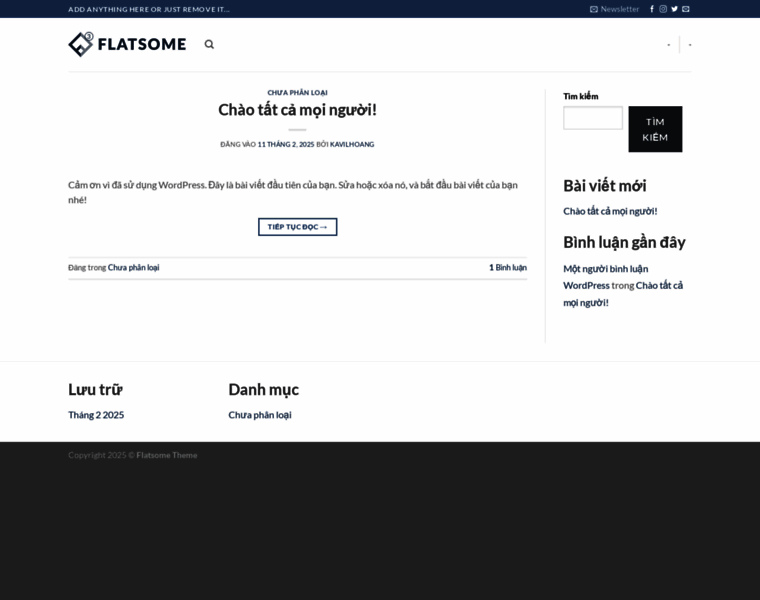The height and width of the screenshot is (600, 760).
Task: Open the post title 'Chào tất cả mọi người!'
Action: pyautogui.click(x=297, y=109)
